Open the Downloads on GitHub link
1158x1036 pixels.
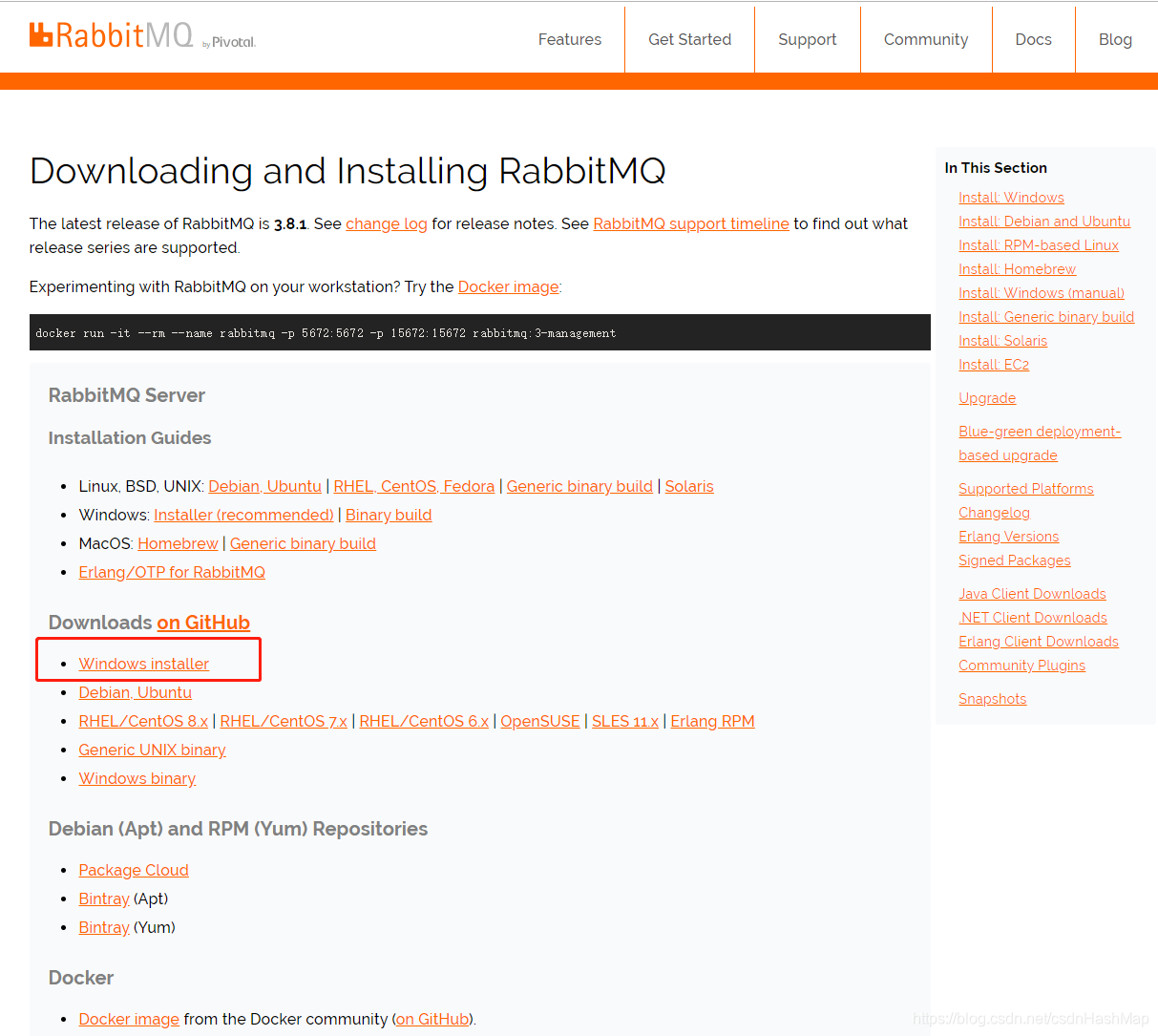point(203,623)
